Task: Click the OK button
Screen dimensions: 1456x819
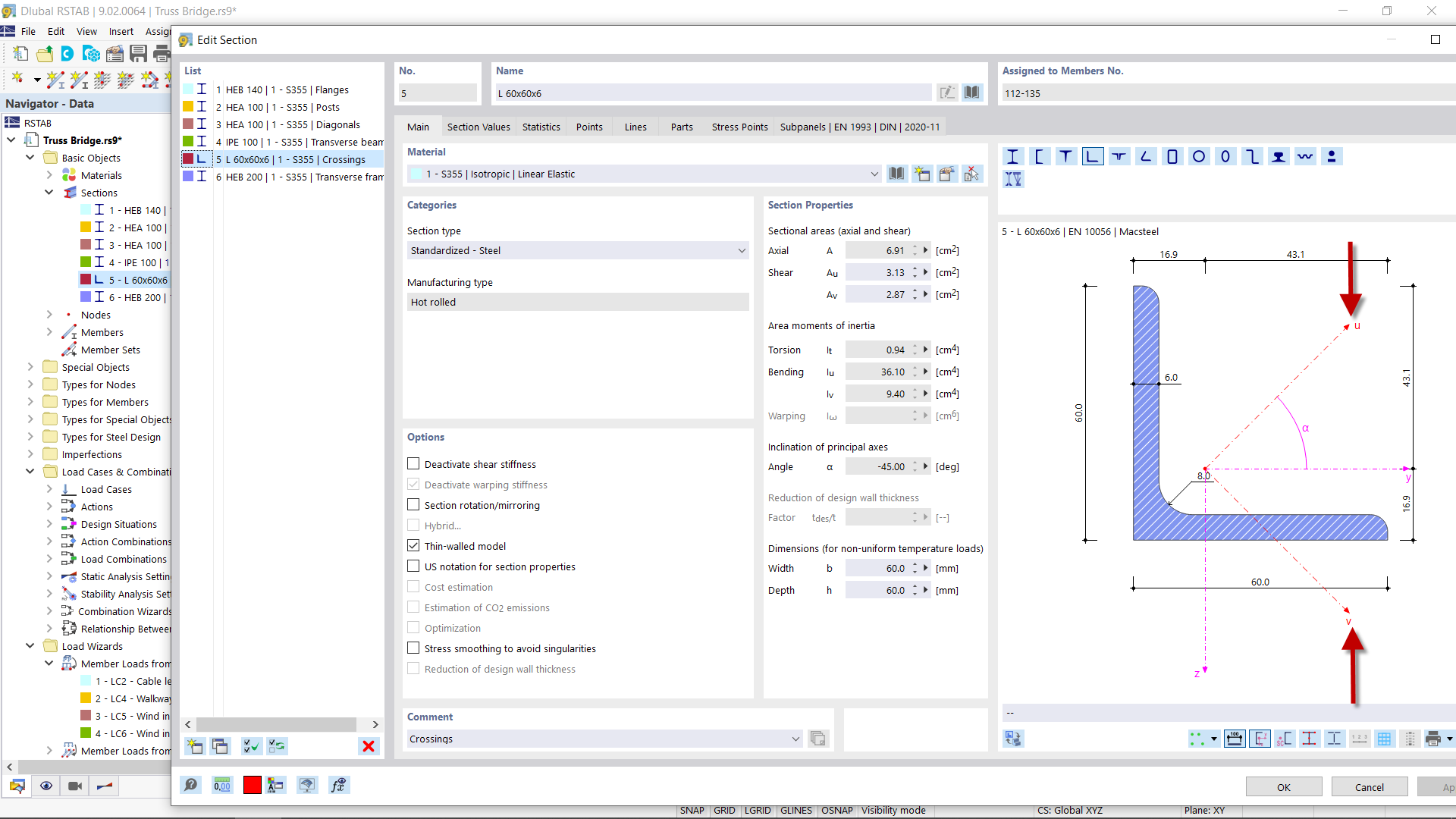Action: coord(1283,787)
